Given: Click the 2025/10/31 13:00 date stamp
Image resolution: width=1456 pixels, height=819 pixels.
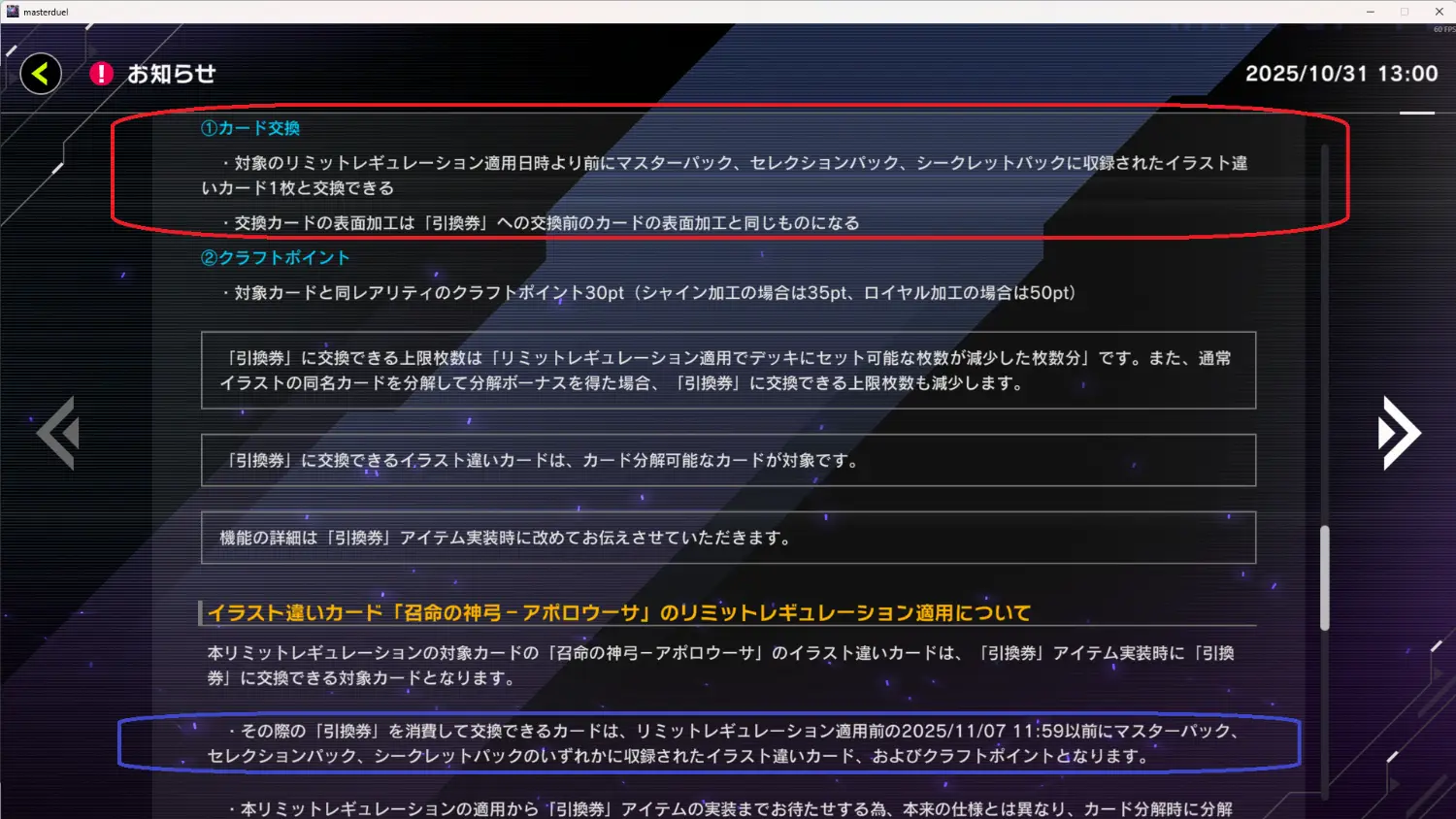Looking at the screenshot, I should click(x=1340, y=74).
